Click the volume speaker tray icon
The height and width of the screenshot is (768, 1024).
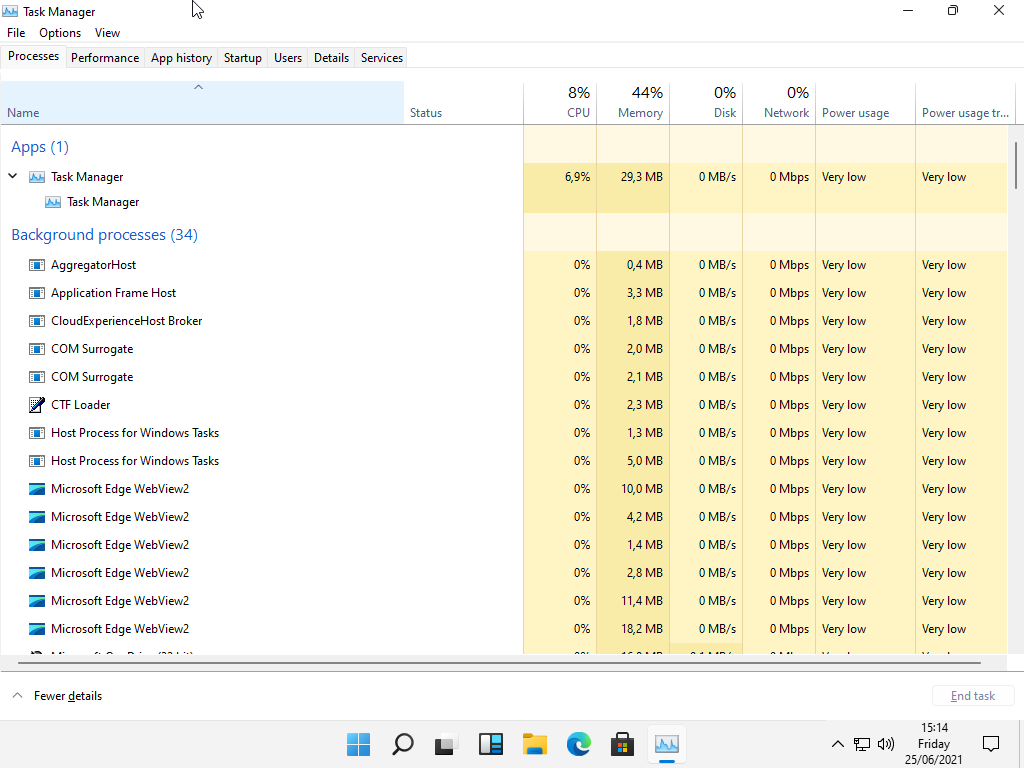[885, 744]
